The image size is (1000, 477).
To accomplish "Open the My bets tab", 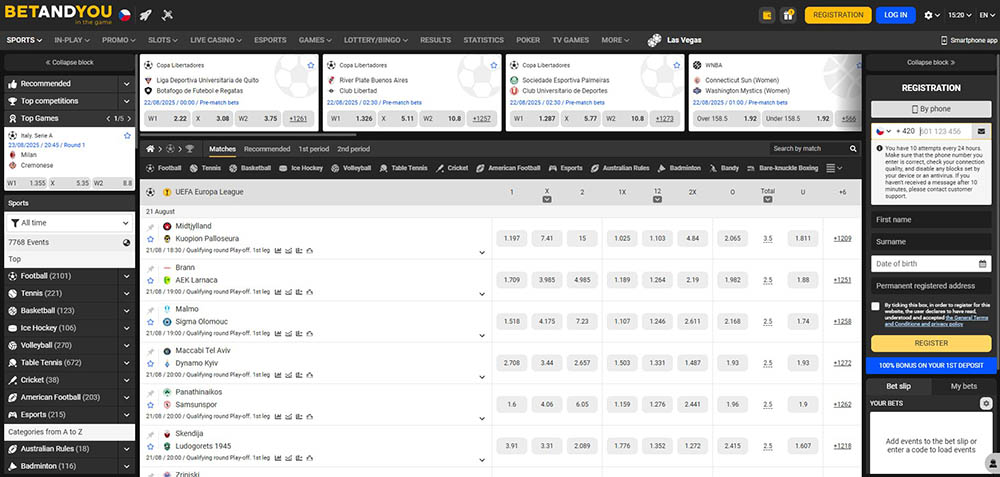I will (x=963, y=386).
